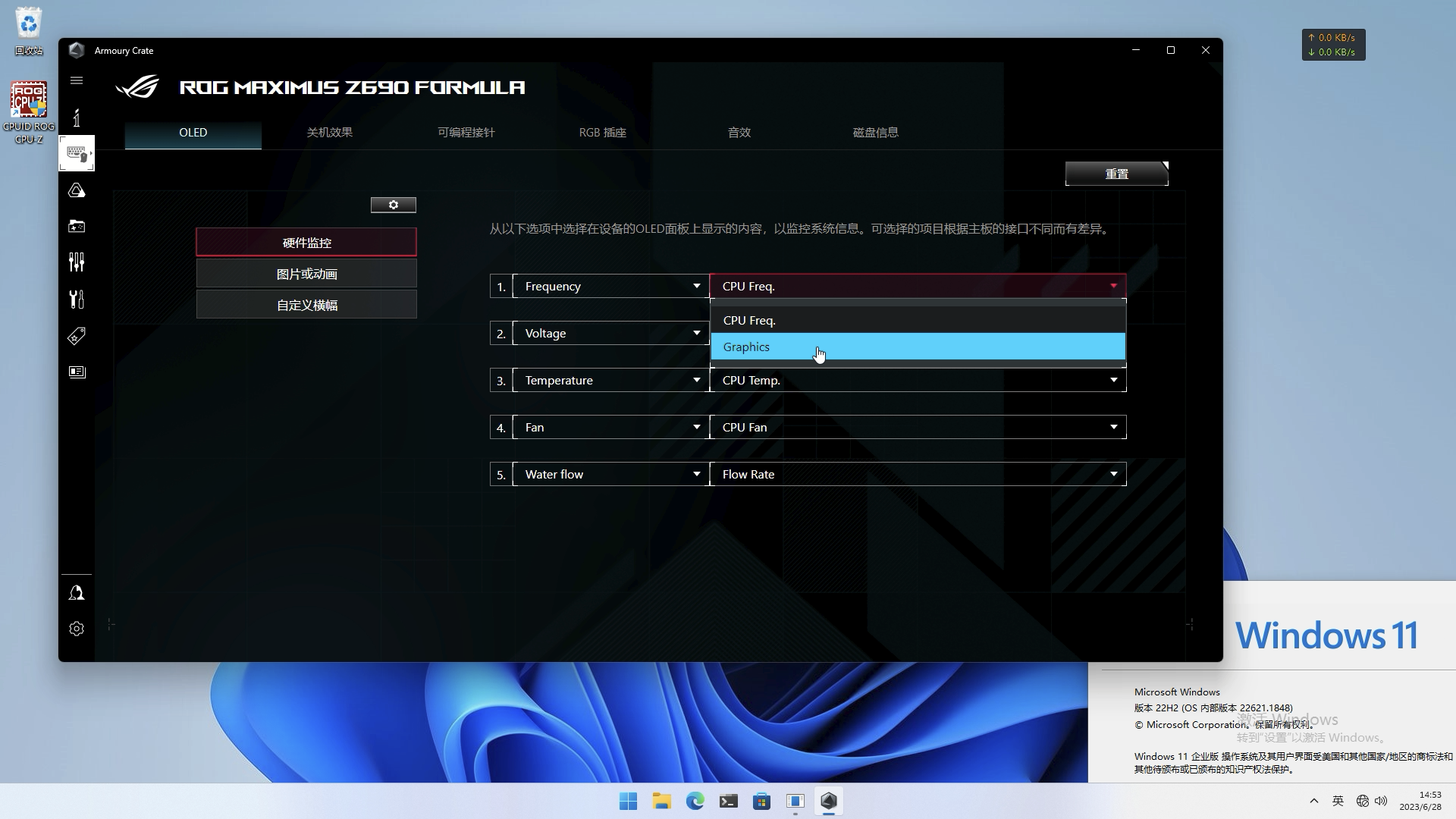Switch to the 可编程接针 tab

466,133
